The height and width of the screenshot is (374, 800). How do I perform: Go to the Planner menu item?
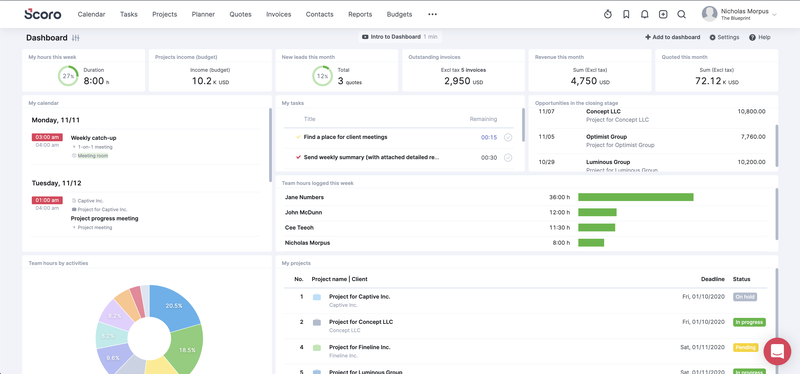tap(203, 14)
